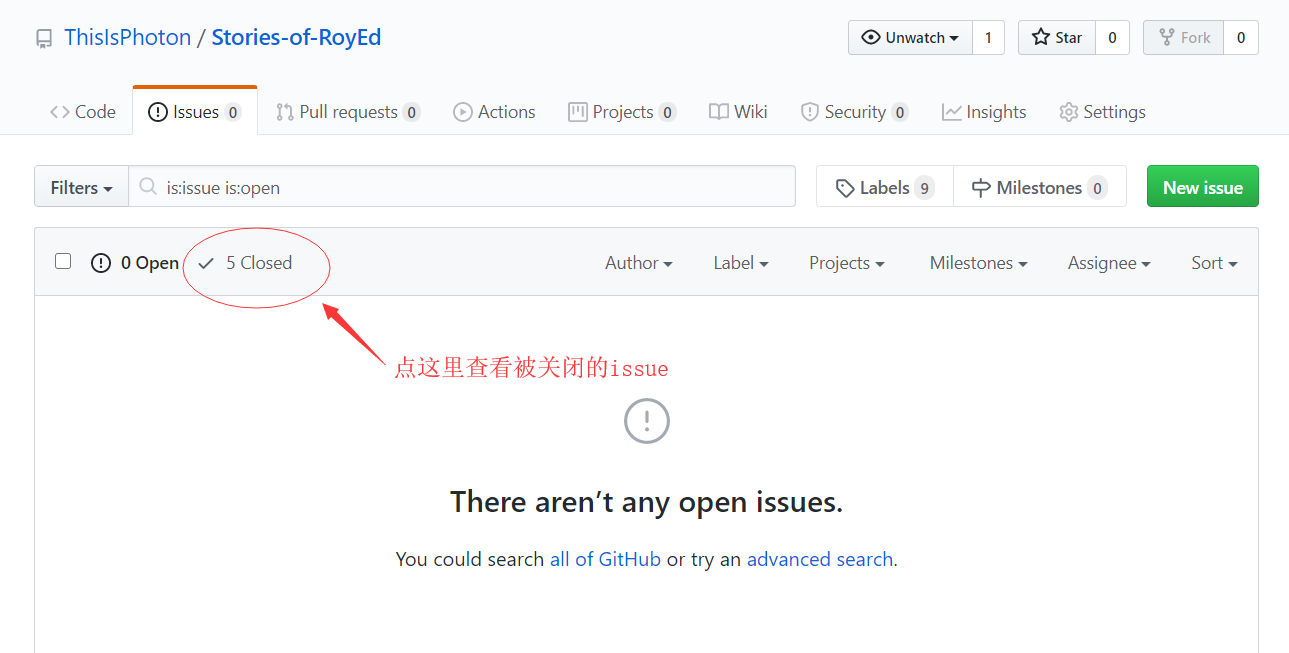Open the advanced search link

coord(820,559)
